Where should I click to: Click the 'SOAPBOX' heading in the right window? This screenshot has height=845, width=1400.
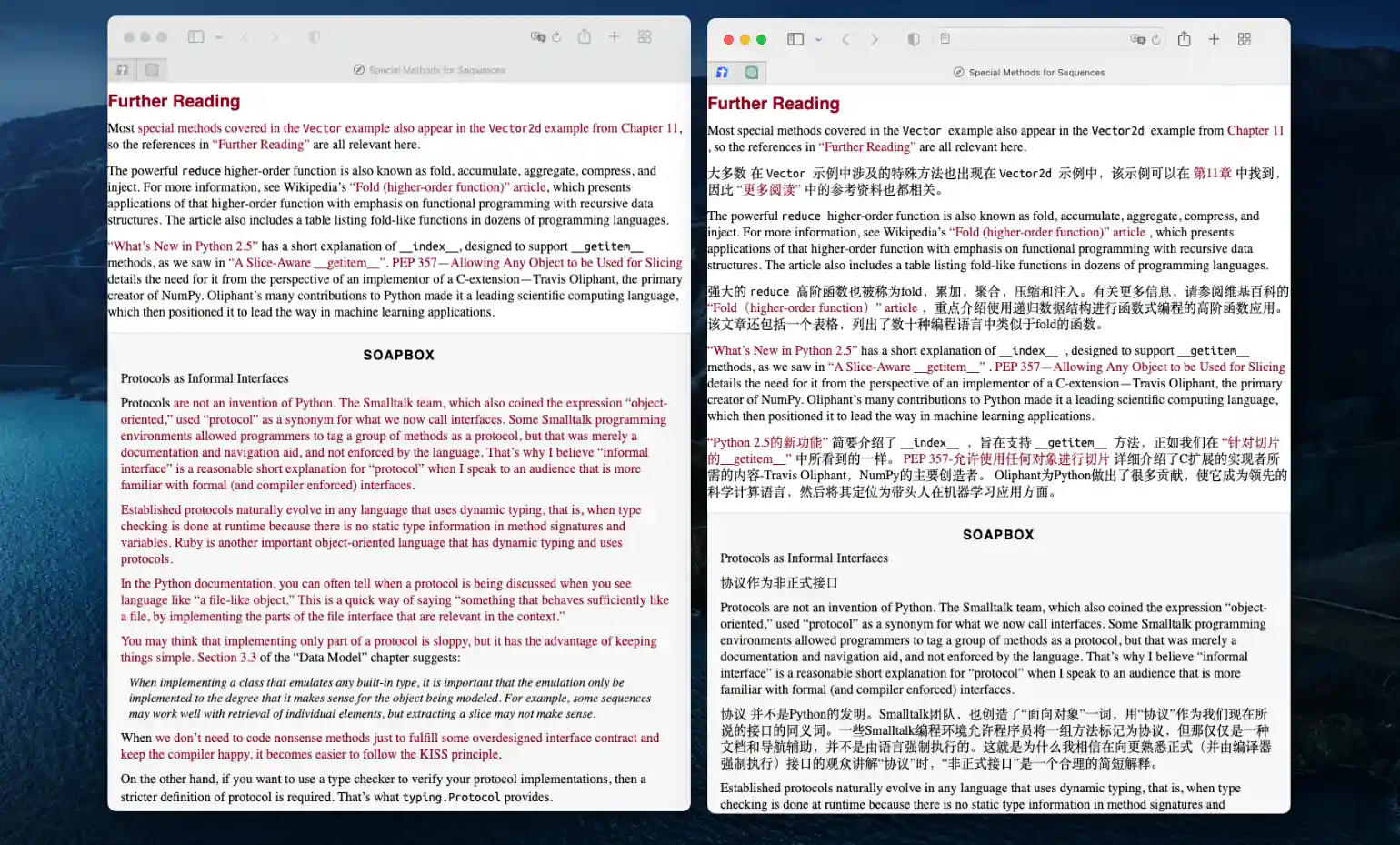coord(998,535)
